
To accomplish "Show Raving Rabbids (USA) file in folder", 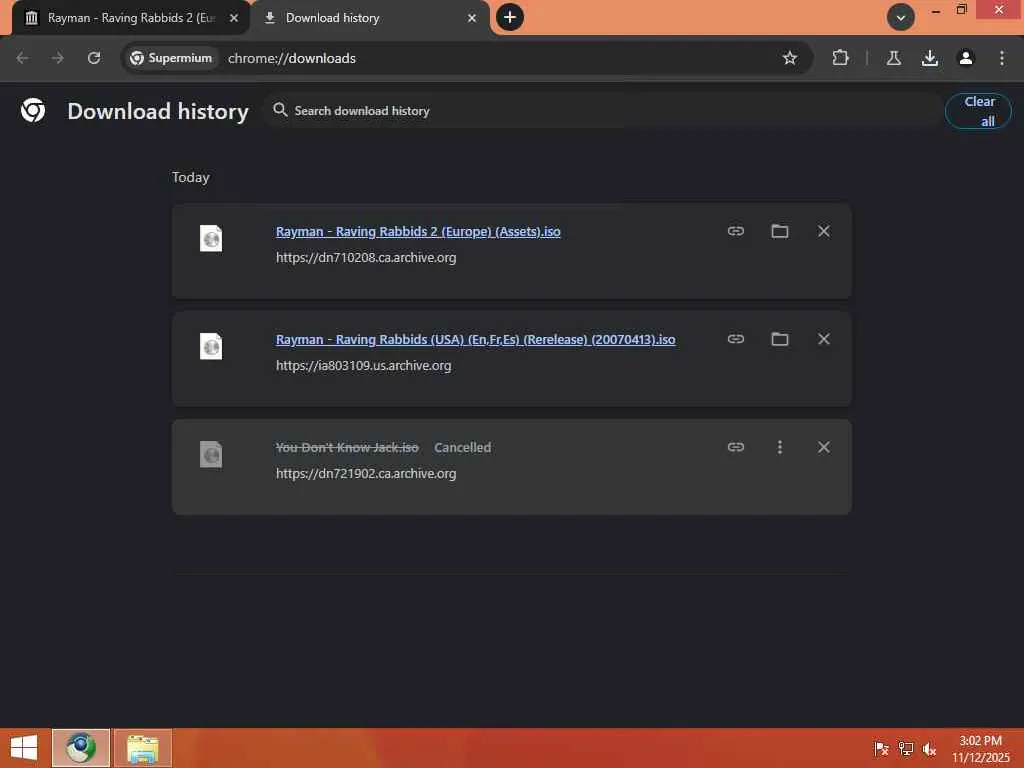I will click(779, 339).
